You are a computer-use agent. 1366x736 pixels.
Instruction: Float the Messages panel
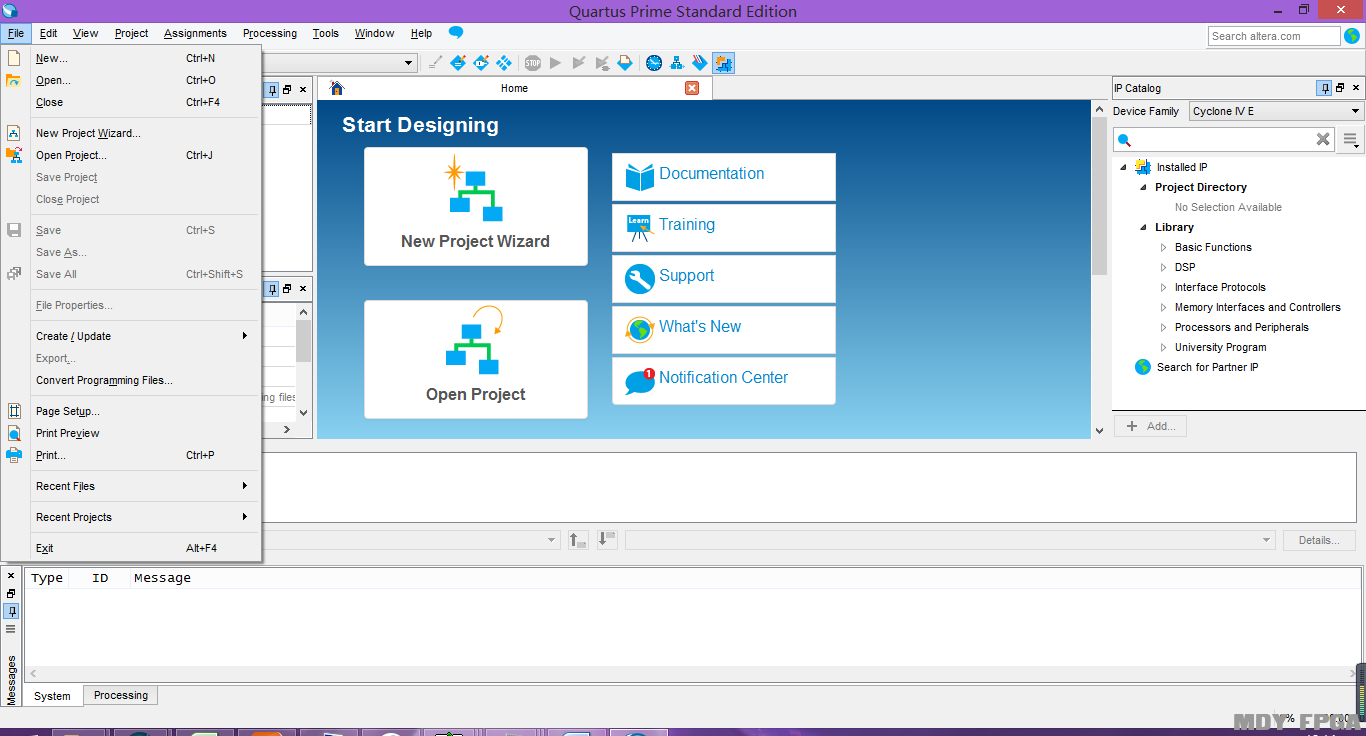tap(11, 594)
